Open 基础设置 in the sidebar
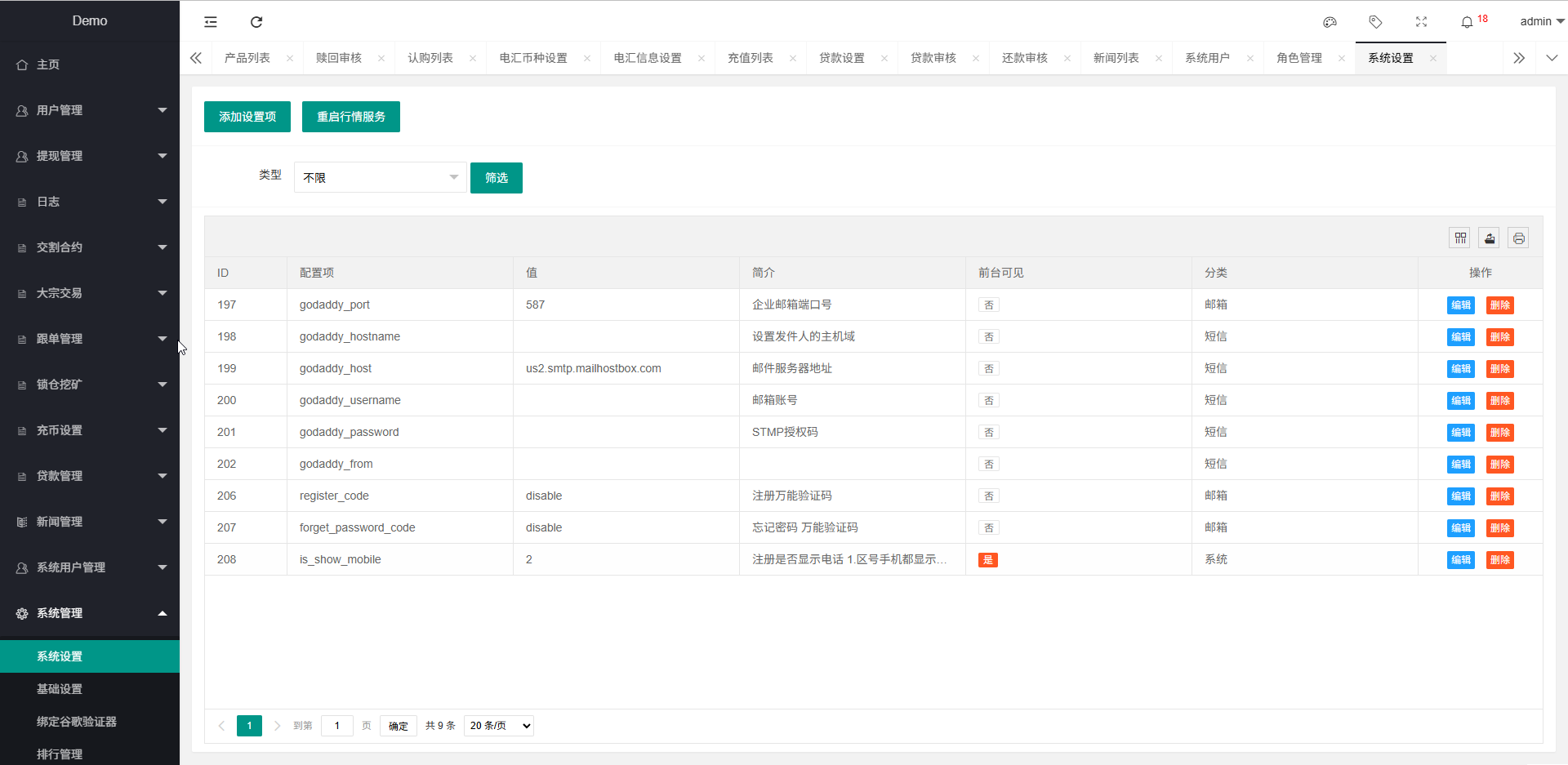 coord(60,689)
